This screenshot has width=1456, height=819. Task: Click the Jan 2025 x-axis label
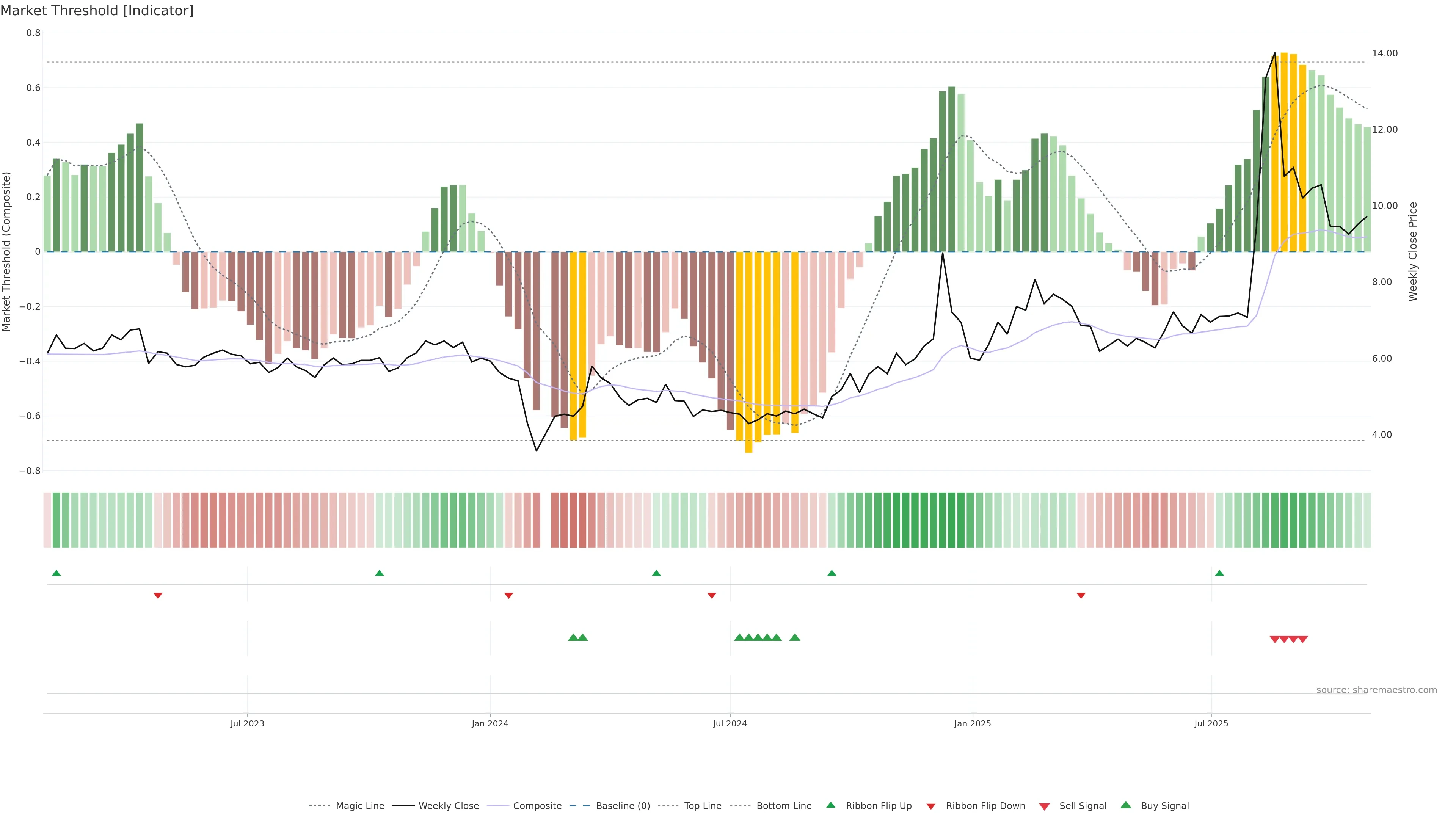point(972,723)
